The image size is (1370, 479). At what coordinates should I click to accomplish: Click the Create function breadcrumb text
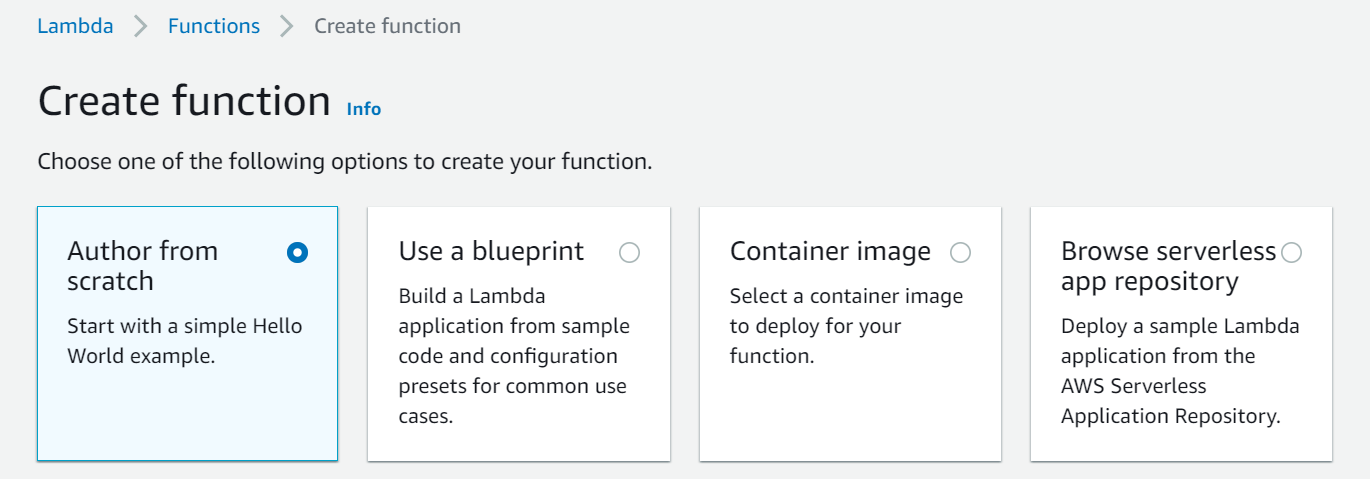[387, 26]
